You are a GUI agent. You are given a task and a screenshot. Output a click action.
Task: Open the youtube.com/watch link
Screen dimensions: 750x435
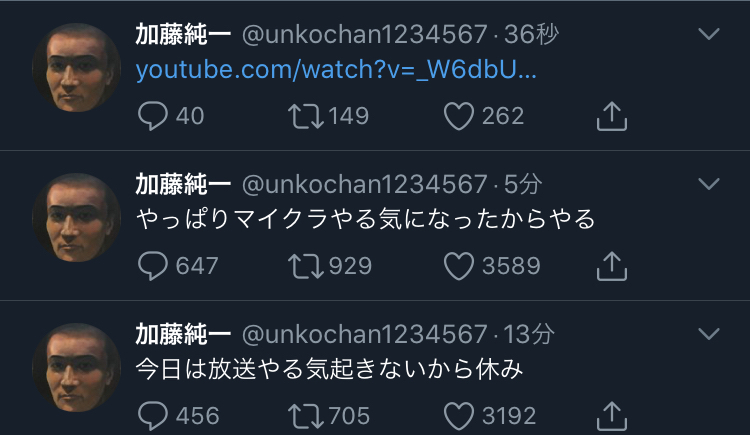(336, 71)
